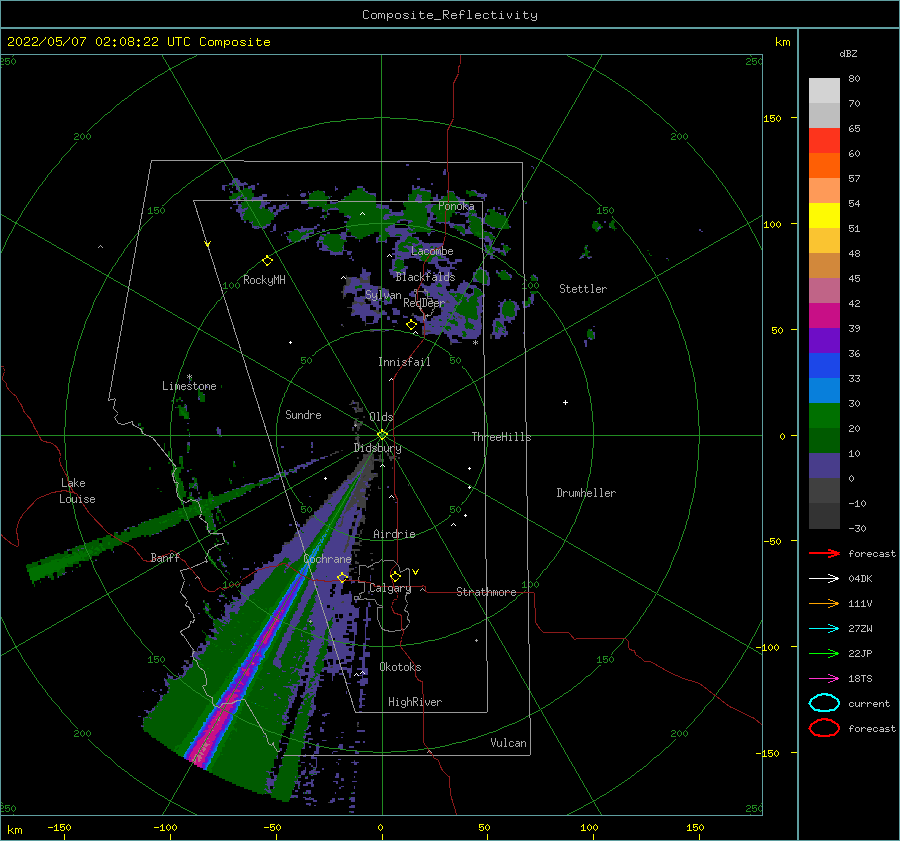
Task: Click the Stettler city label
Action: click(583, 289)
